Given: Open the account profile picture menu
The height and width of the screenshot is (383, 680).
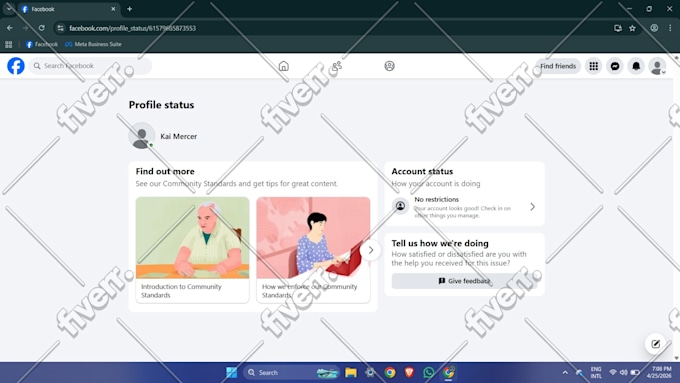Looking at the screenshot, I should [x=657, y=66].
